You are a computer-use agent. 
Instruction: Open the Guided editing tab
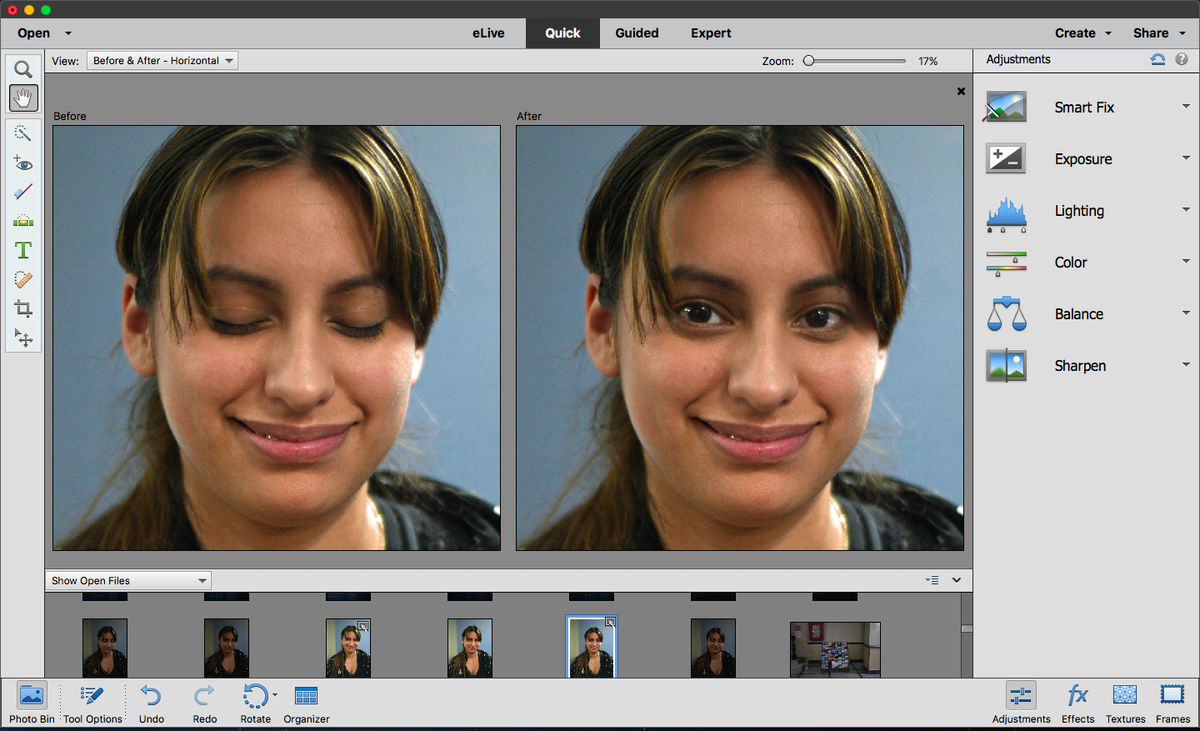pos(636,32)
